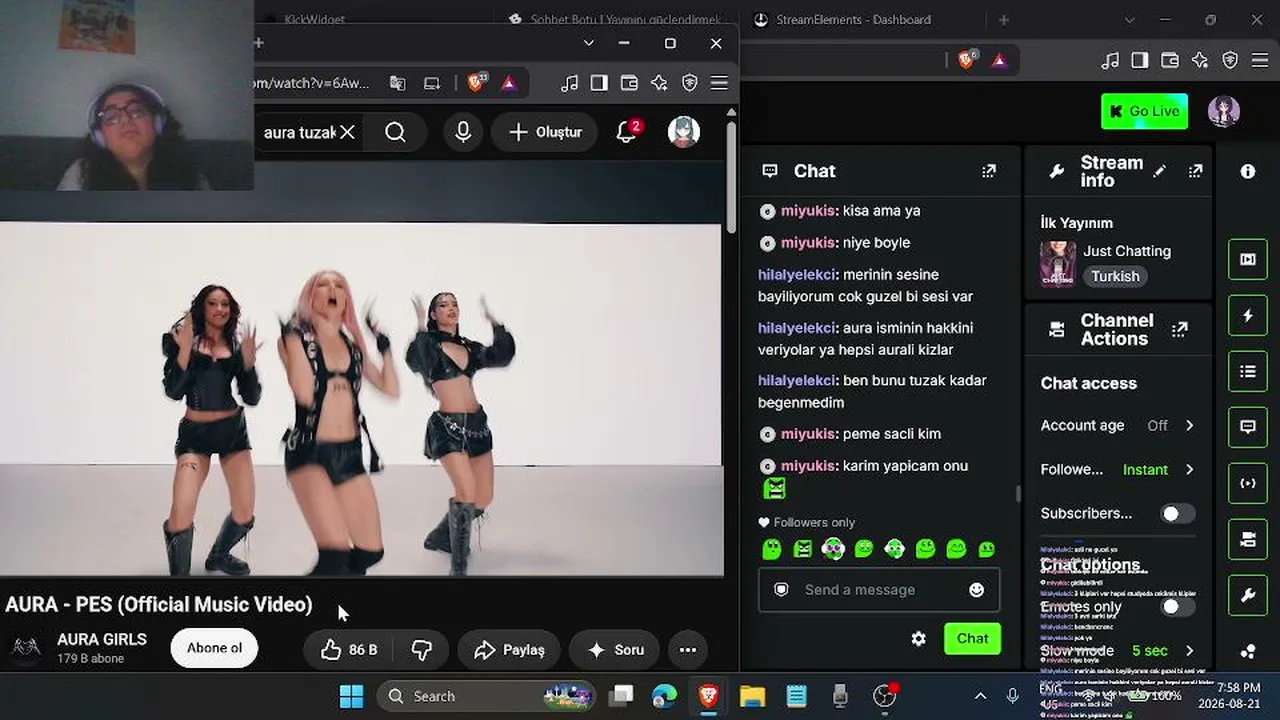Pop out the Channel Actions panel

1180,329
